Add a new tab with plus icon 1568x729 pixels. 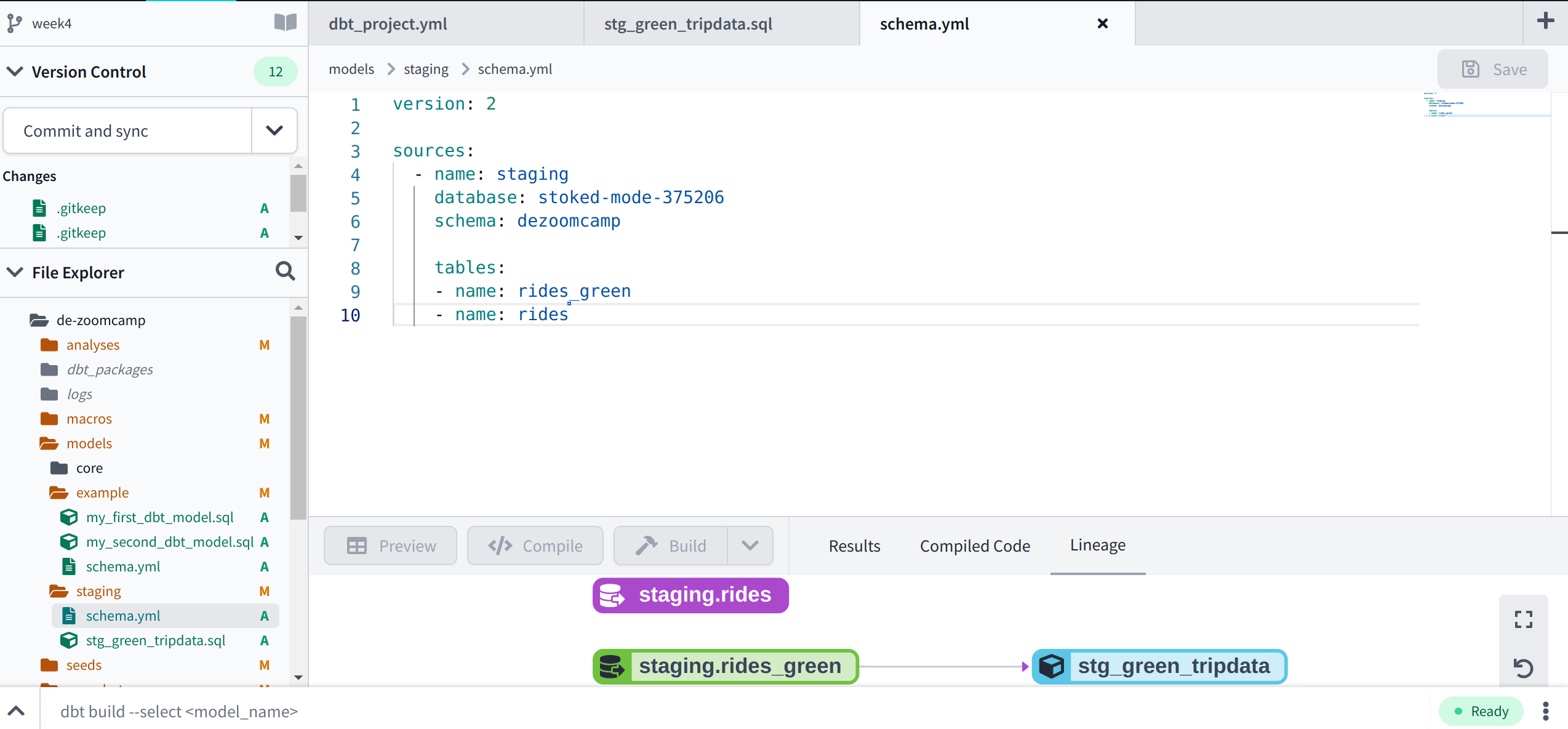[1545, 22]
